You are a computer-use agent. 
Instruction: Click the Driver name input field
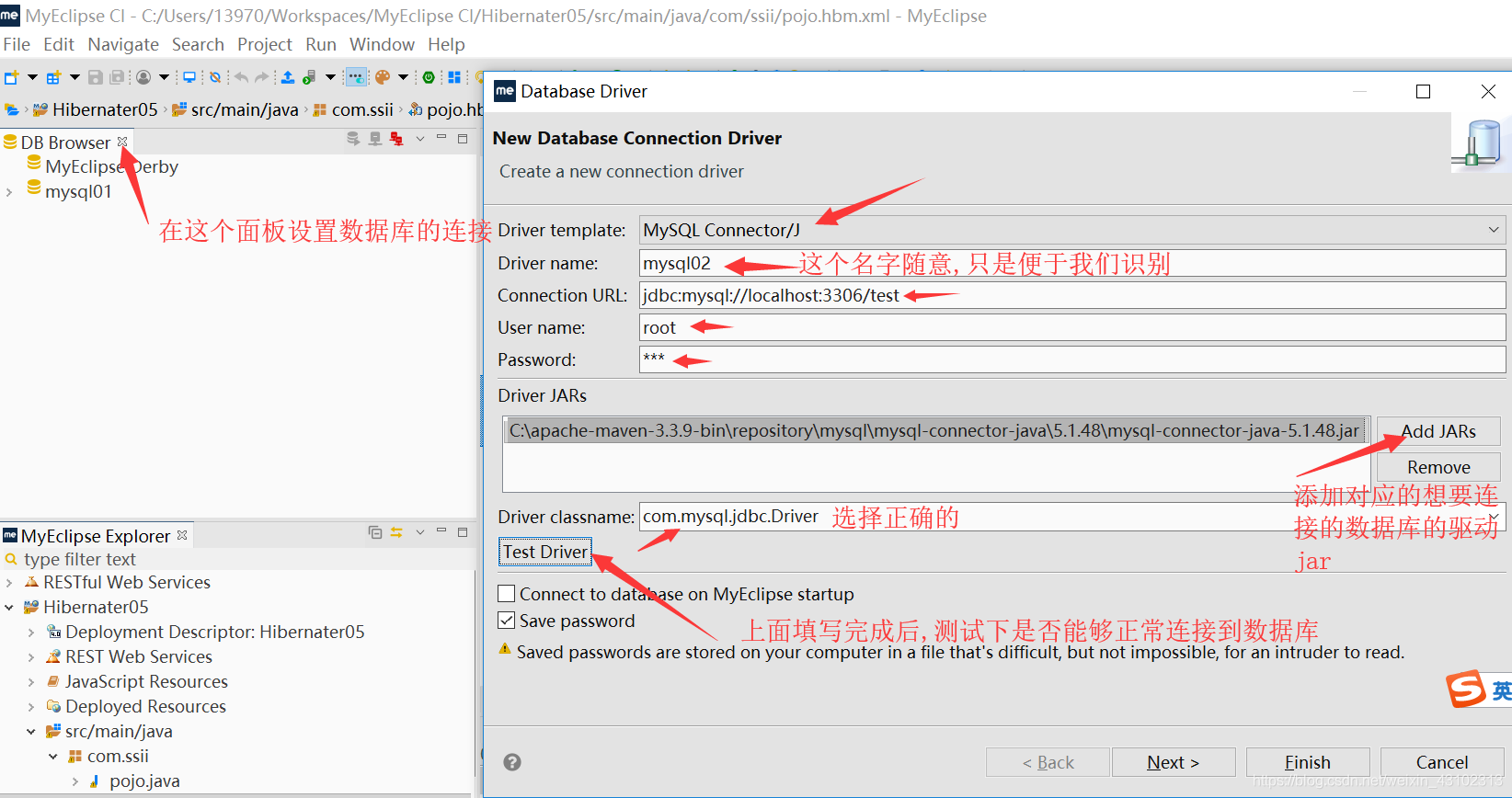[x=1072, y=263]
